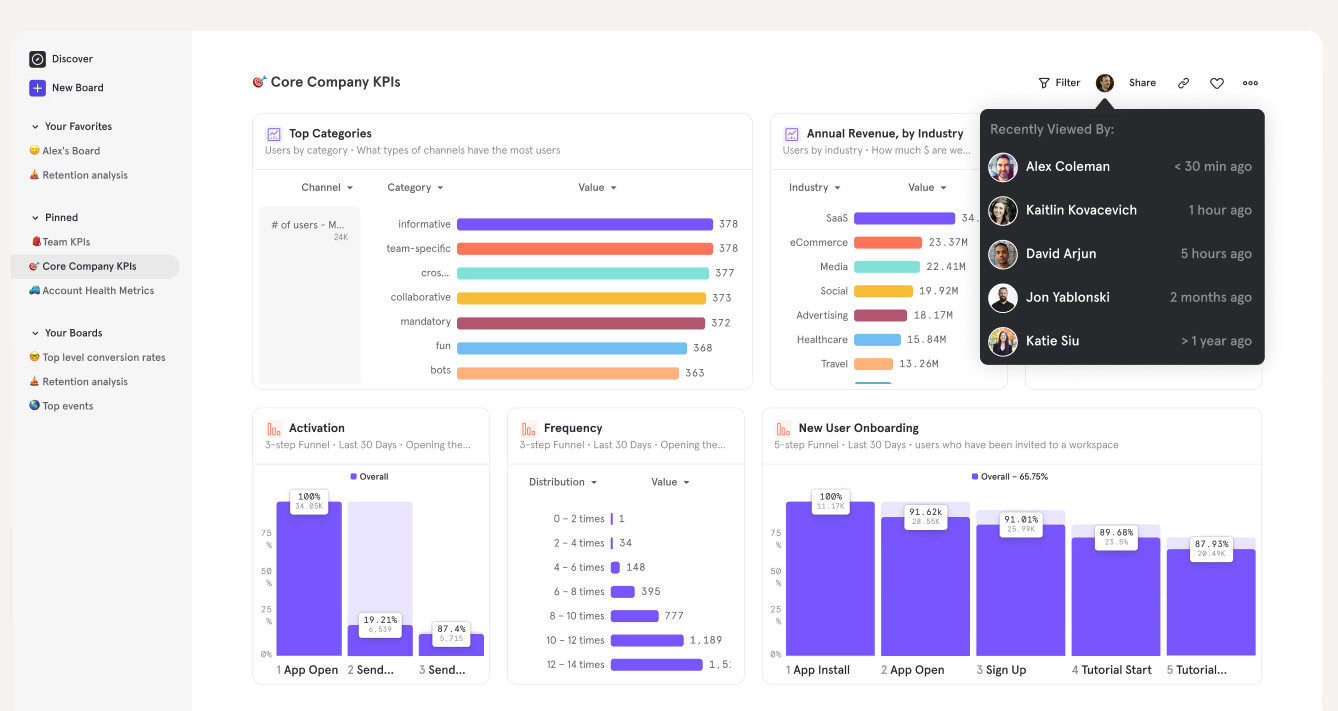Click the viewer avatar in the header
The width and height of the screenshot is (1338, 711).
click(1105, 83)
